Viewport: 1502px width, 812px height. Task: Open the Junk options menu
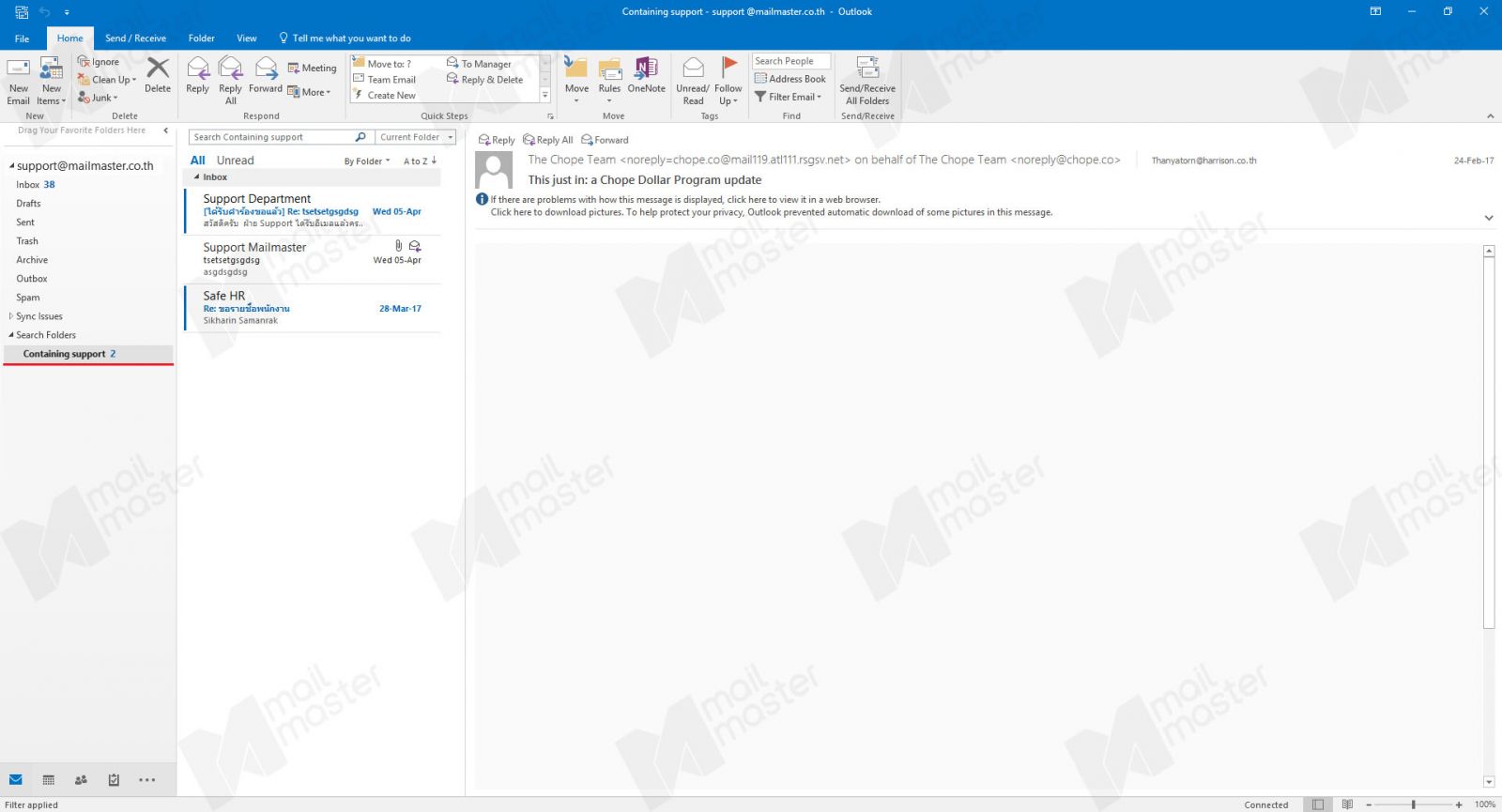pyautogui.click(x=98, y=98)
